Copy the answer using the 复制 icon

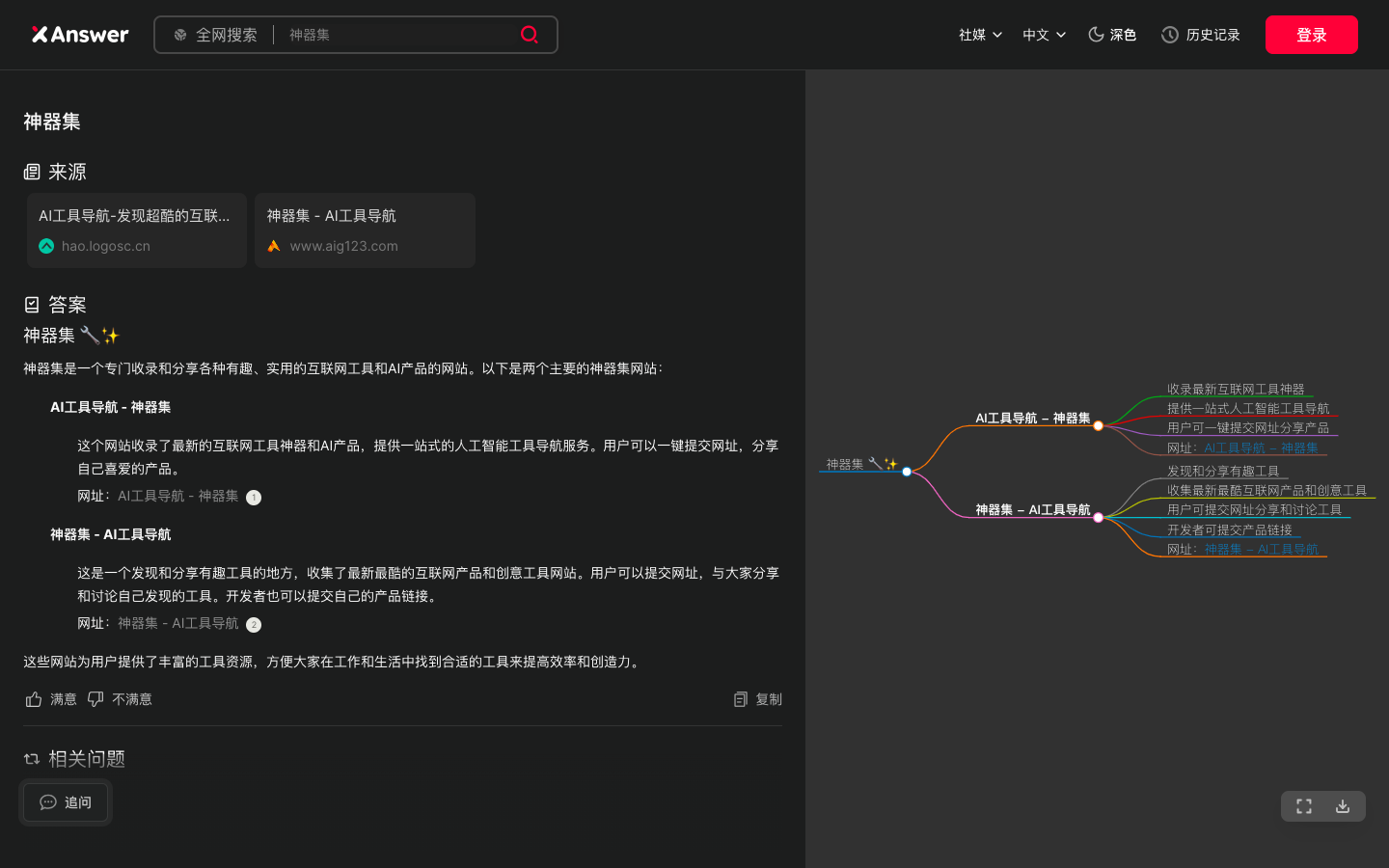[x=740, y=699]
